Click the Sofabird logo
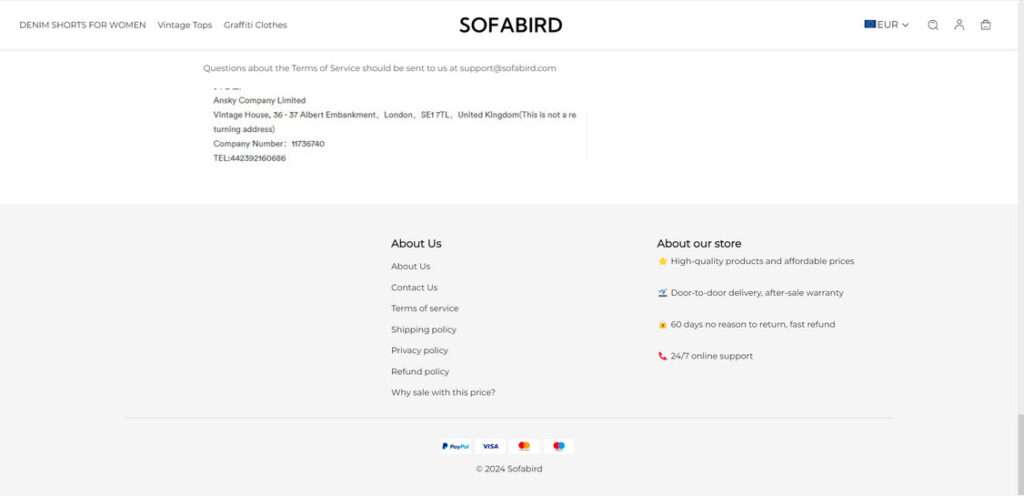The height and width of the screenshot is (496, 1024). (511, 25)
